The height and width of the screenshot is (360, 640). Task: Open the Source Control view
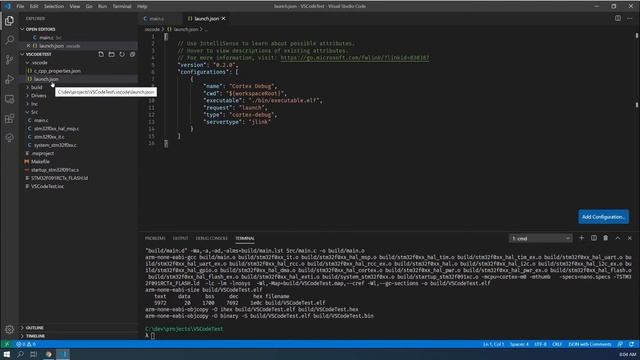coord(9,60)
